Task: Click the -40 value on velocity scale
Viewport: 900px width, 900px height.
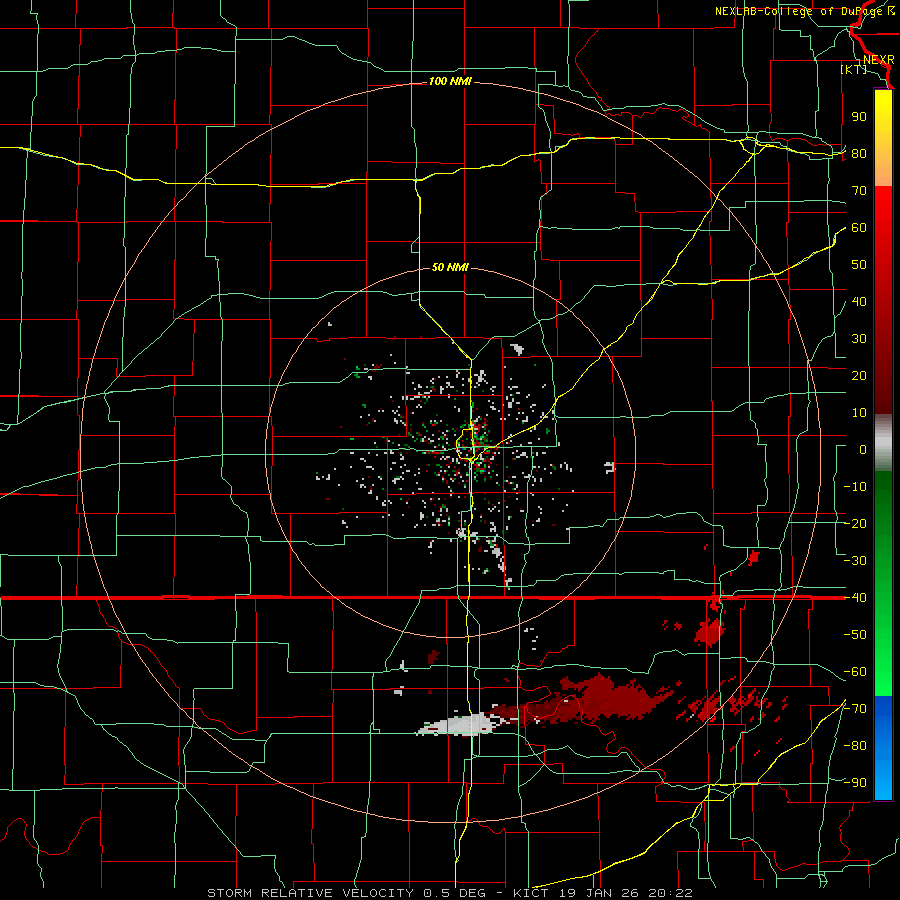Action: [x=855, y=598]
